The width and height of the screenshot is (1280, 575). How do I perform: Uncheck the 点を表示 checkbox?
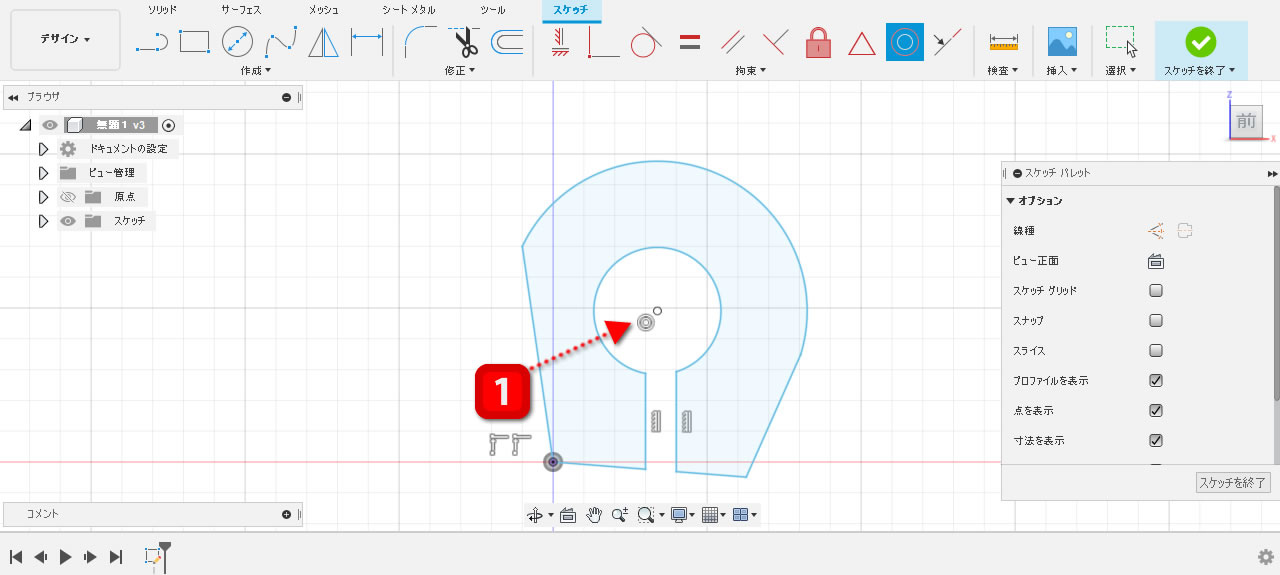point(1156,411)
